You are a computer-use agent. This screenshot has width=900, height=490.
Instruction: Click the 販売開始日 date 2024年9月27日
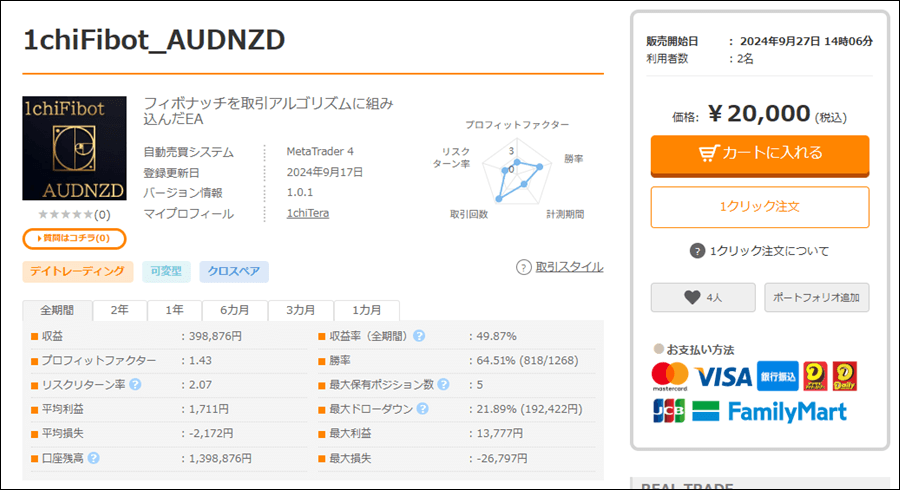pyautogui.click(x=779, y=41)
